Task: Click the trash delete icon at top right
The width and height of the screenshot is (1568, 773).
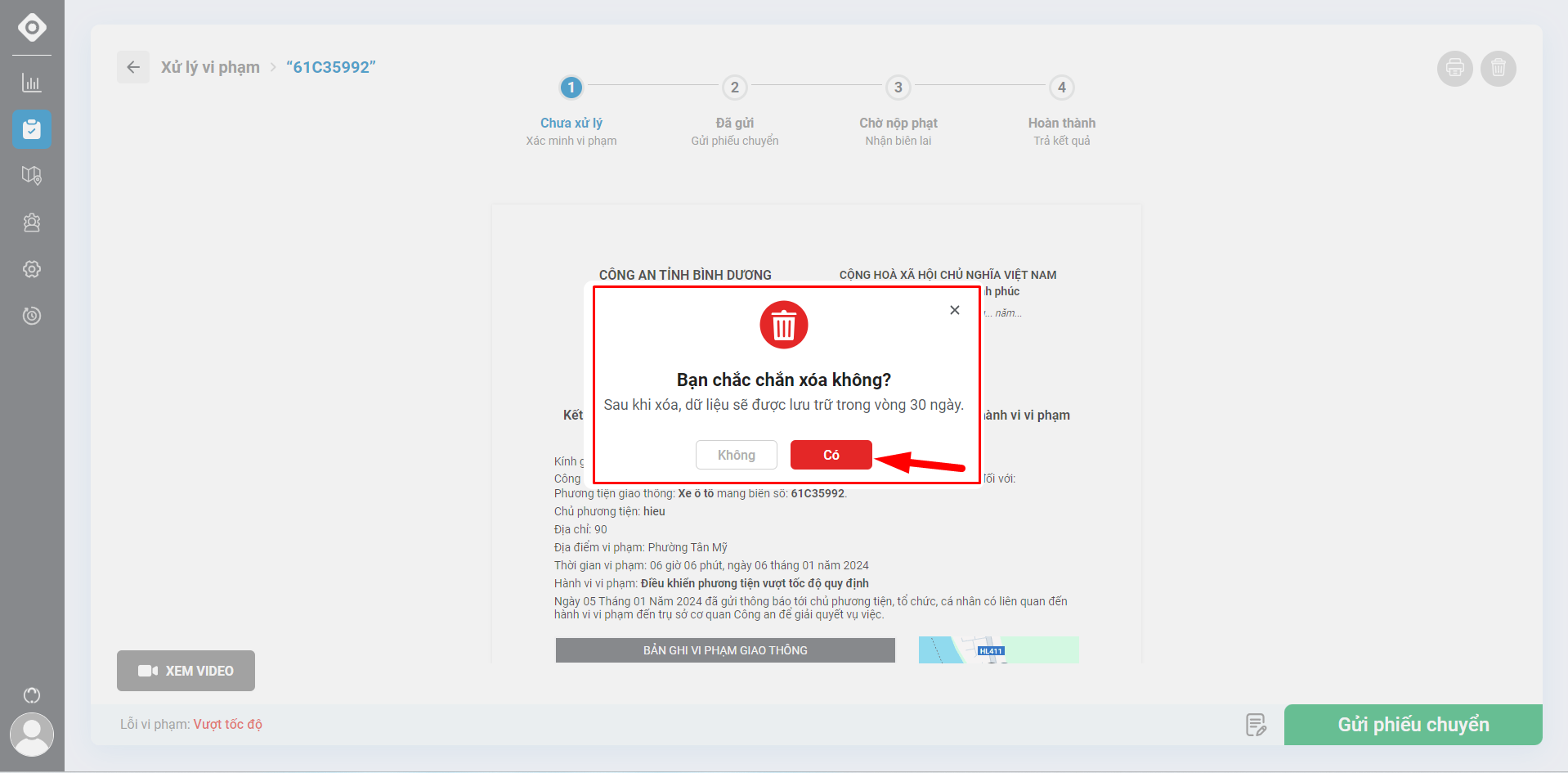Action: 1499,68
